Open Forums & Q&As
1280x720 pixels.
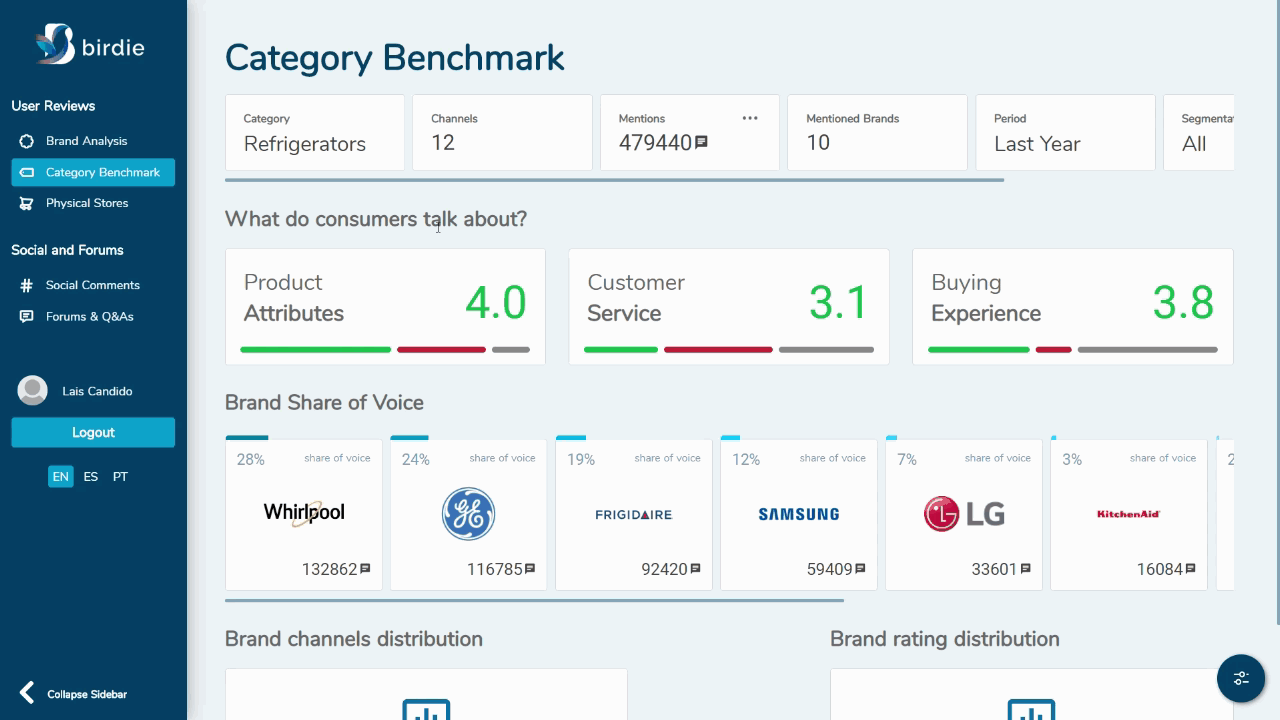89,316
